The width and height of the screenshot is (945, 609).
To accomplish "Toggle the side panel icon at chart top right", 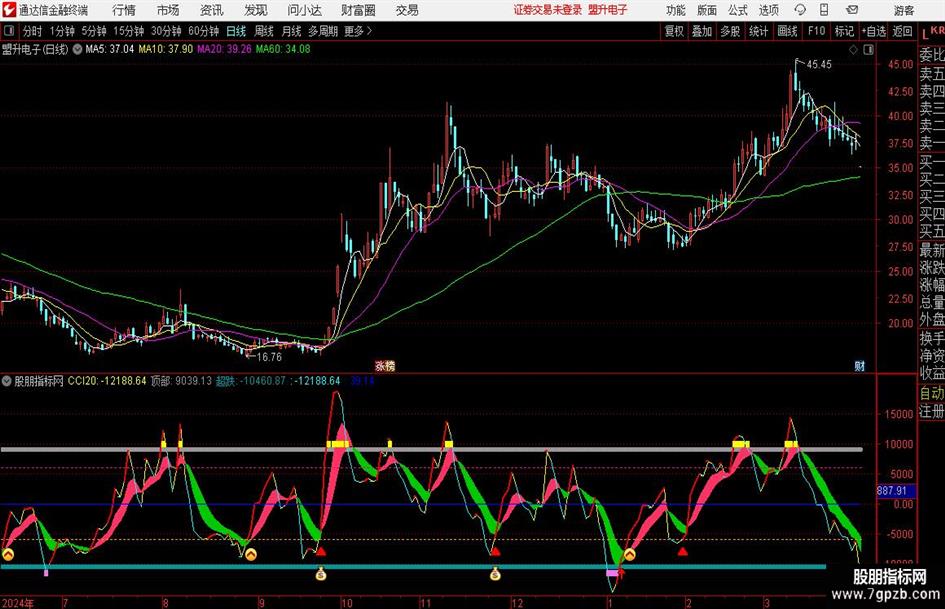I will coord(868,50).
